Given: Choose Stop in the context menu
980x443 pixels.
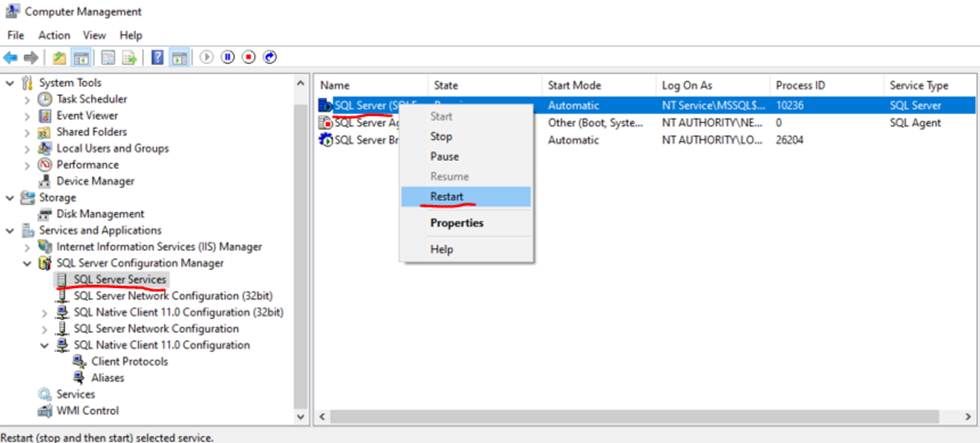Looking at the screenshot, I should pyautogui.click(x=466, y=136).
